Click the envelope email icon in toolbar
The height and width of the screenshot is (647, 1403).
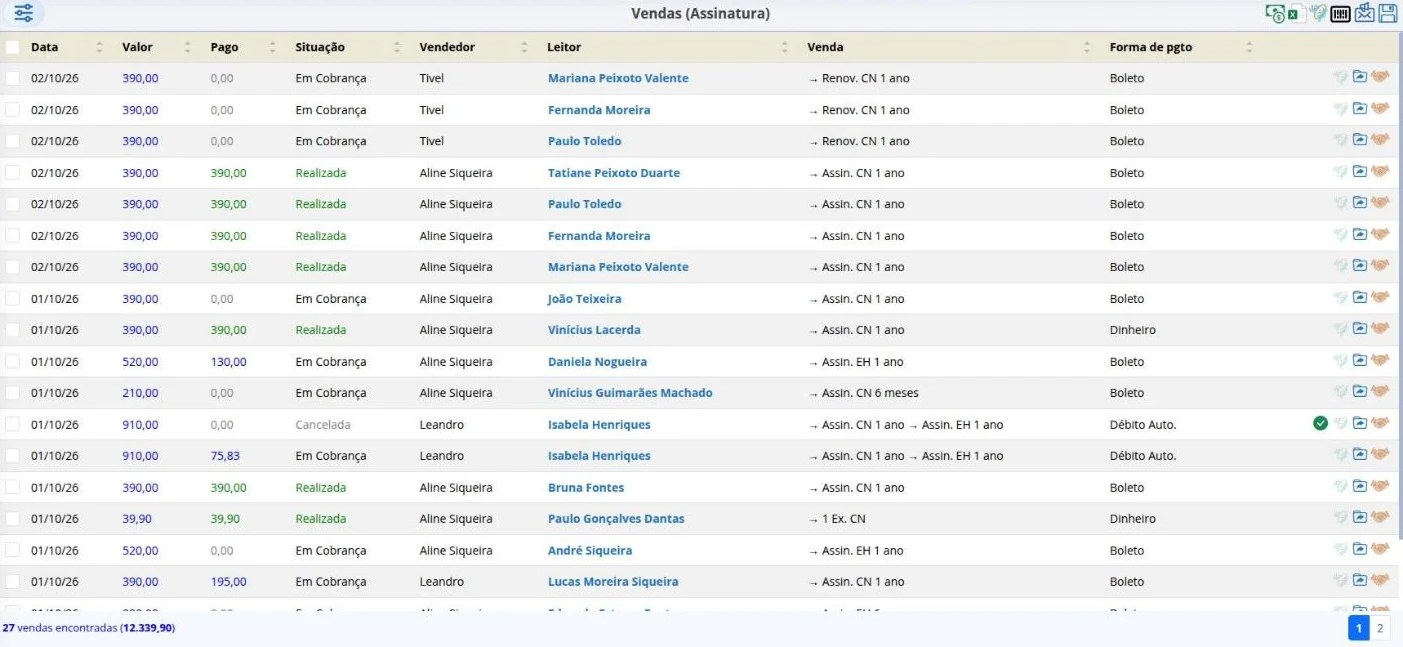1364,14
